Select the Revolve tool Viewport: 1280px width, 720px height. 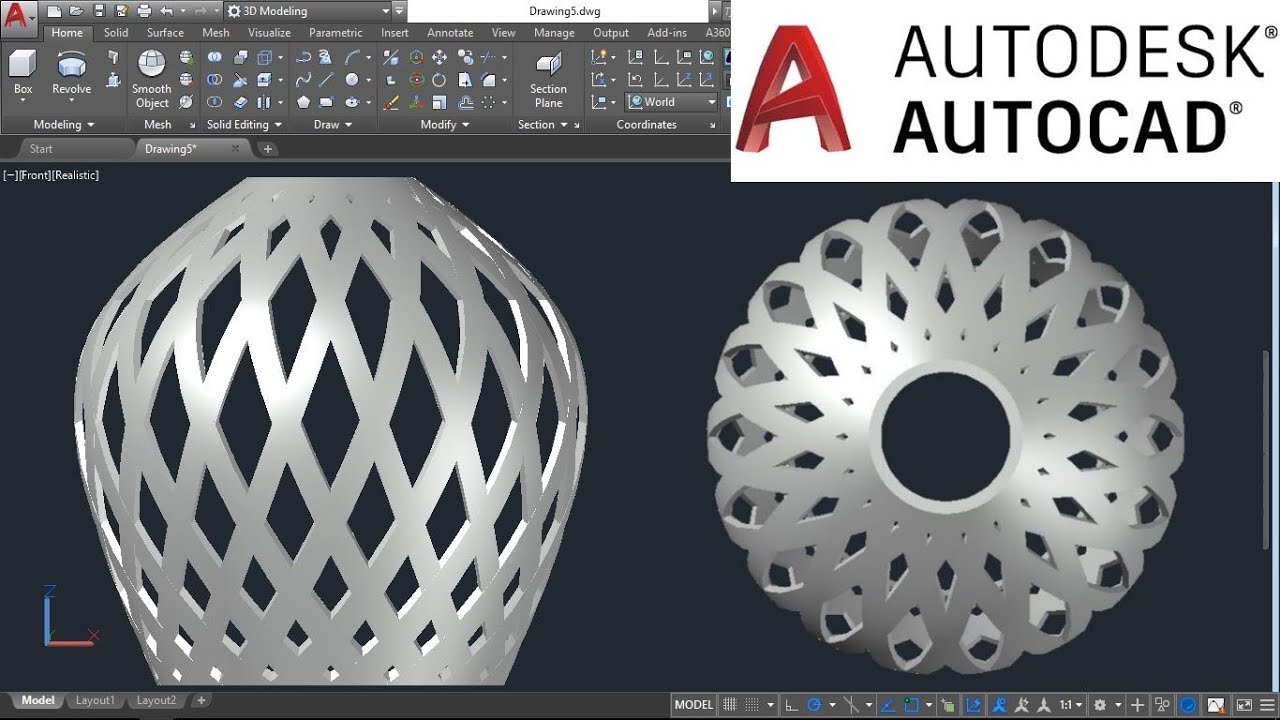[71, 72]
